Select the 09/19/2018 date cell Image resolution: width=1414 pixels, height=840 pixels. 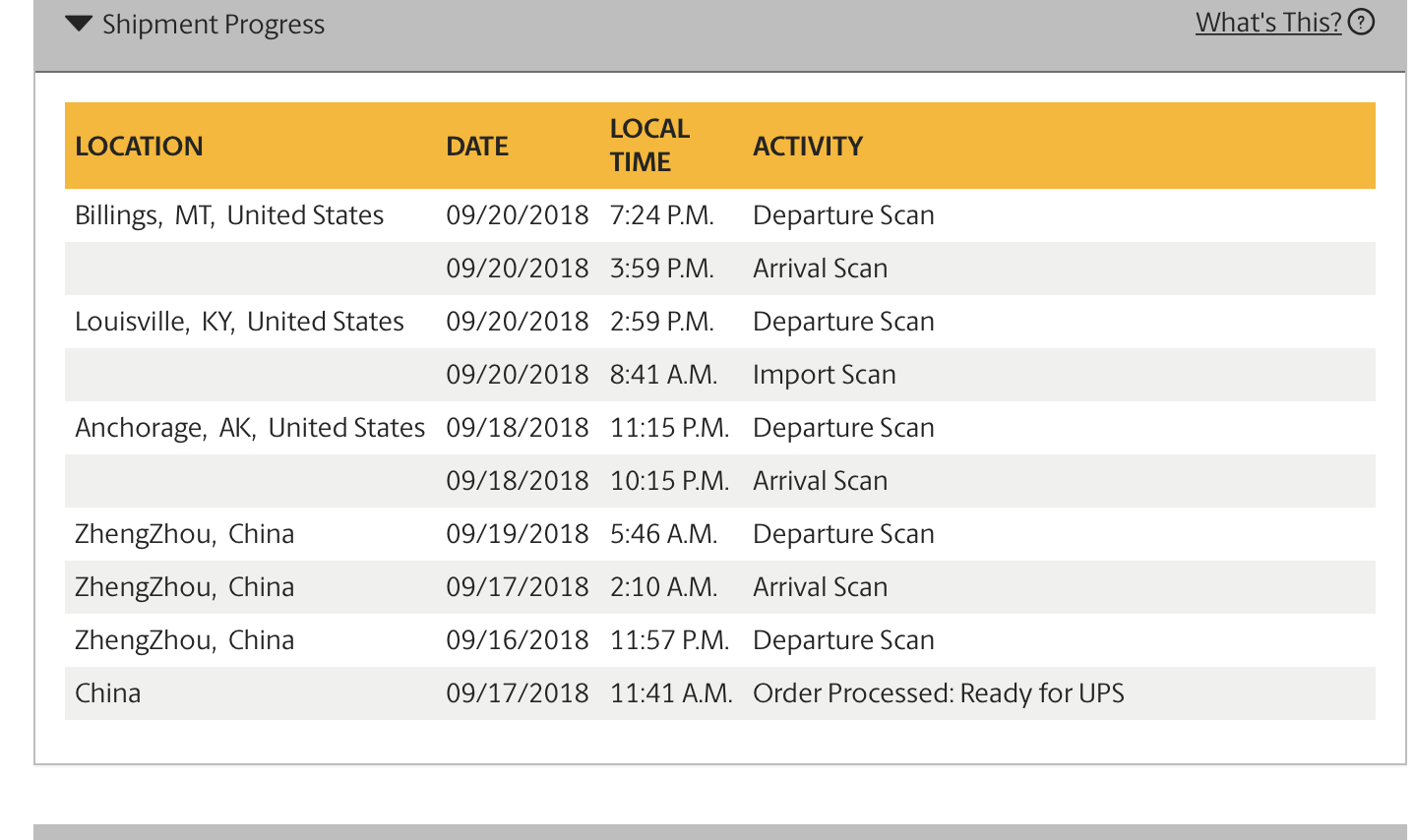(517, 534)
